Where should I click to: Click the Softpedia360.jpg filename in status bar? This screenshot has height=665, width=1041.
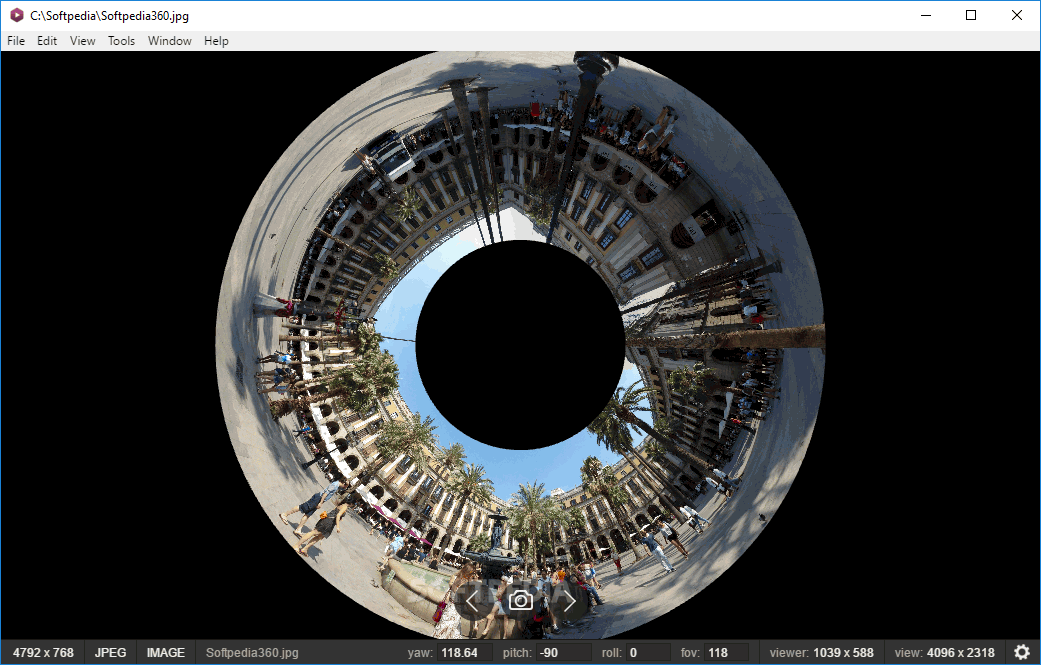(x=252, y=652)
